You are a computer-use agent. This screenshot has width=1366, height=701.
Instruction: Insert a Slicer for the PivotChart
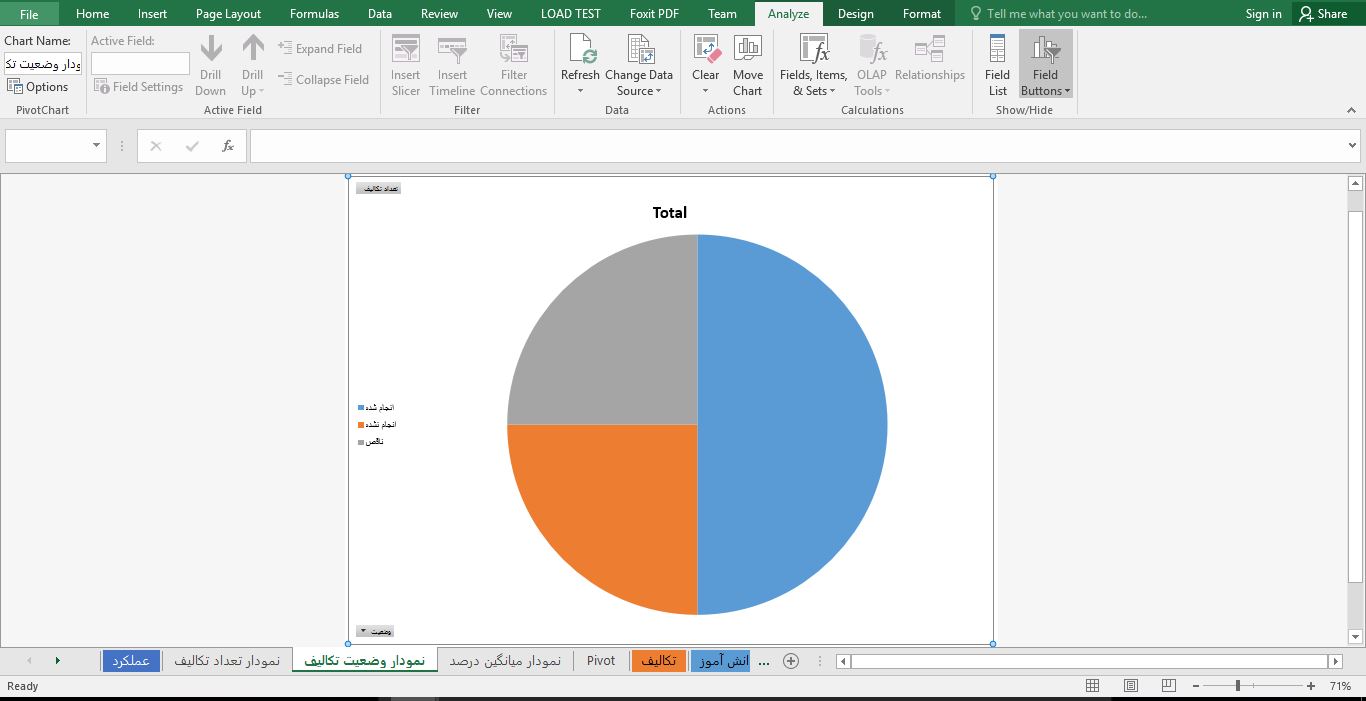tap(406, 66)
